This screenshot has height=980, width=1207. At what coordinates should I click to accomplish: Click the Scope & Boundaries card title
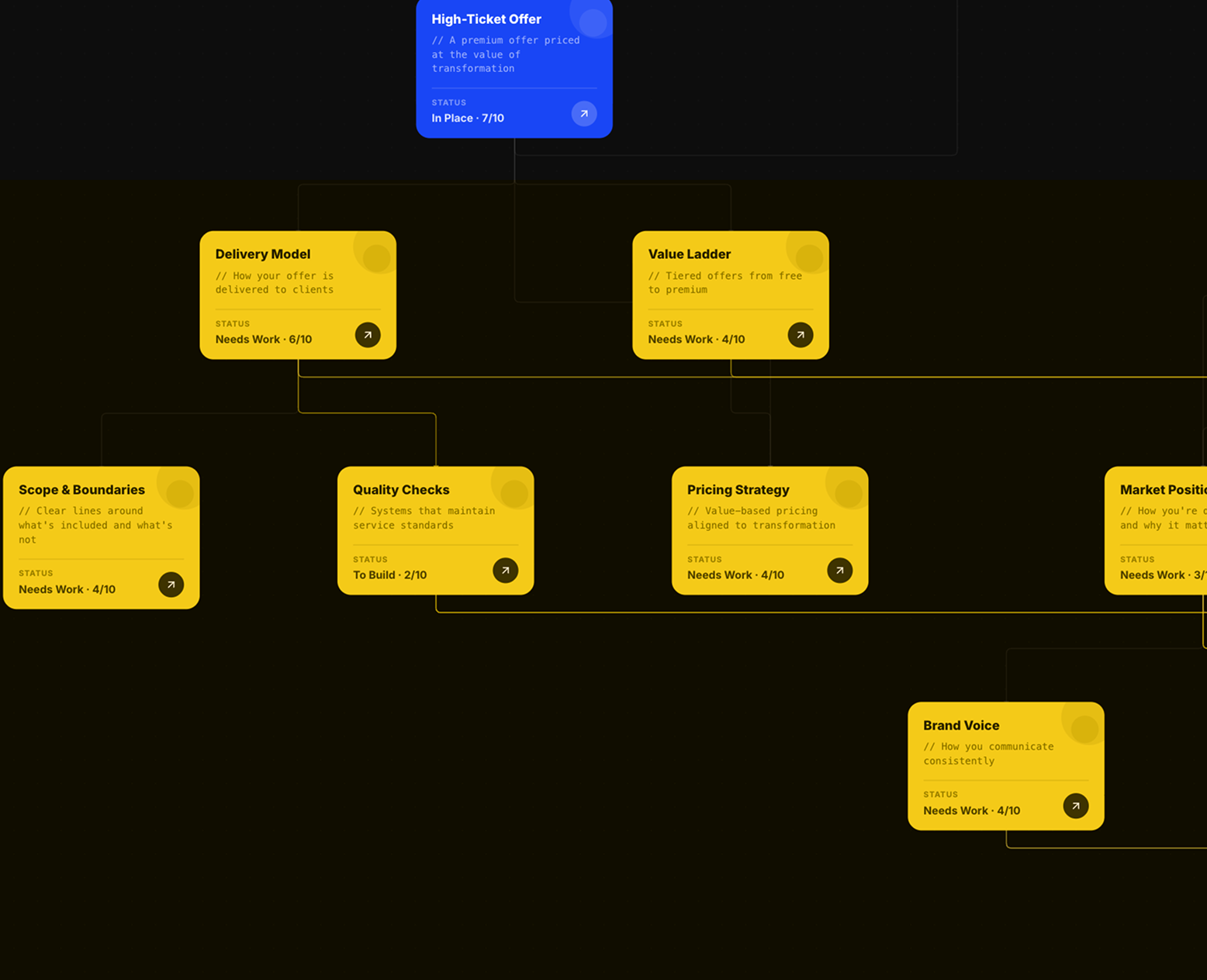(x=81, y=490)
